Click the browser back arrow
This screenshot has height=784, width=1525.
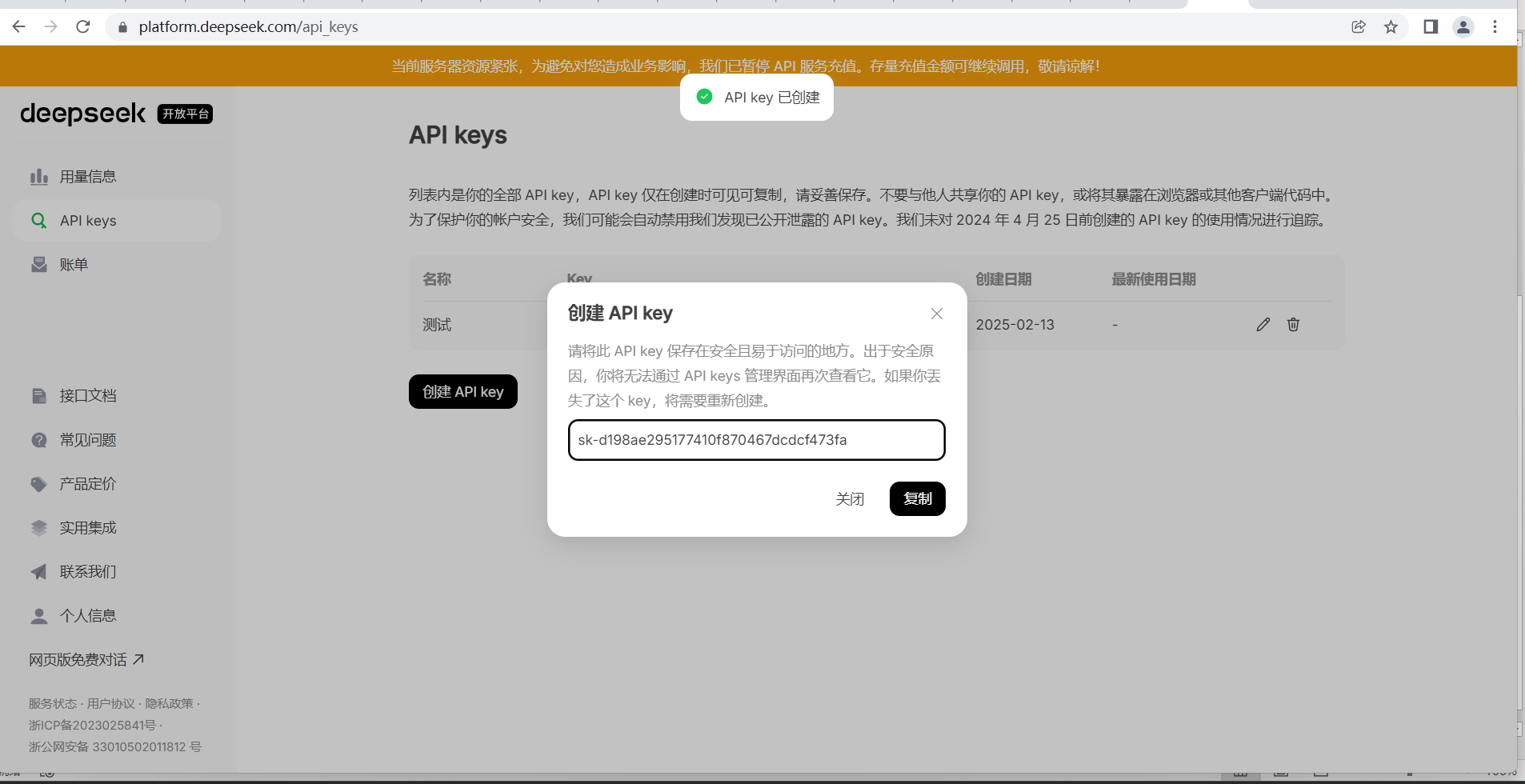point(19,26)
